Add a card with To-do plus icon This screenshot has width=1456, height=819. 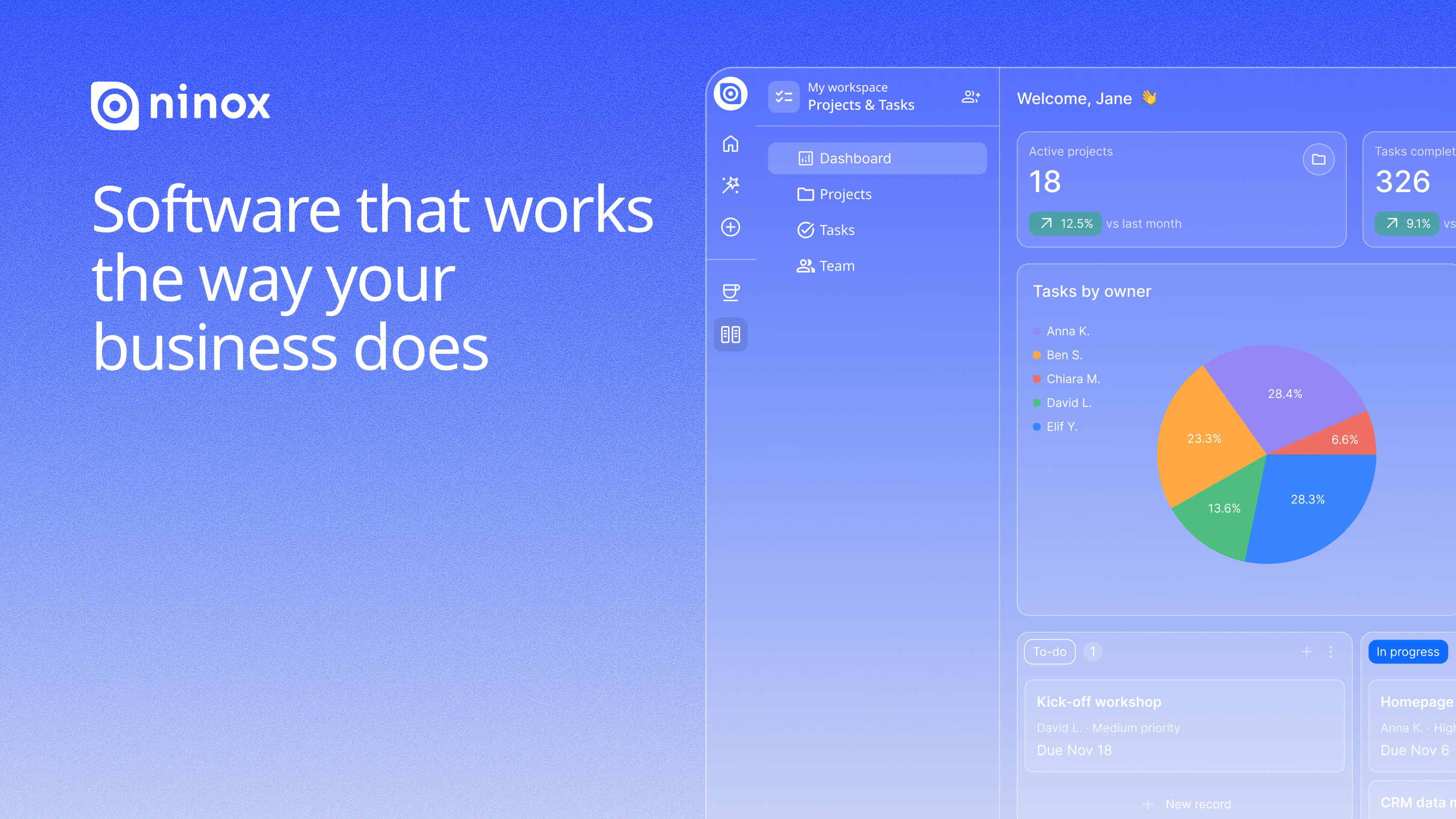coord(1306,652)
